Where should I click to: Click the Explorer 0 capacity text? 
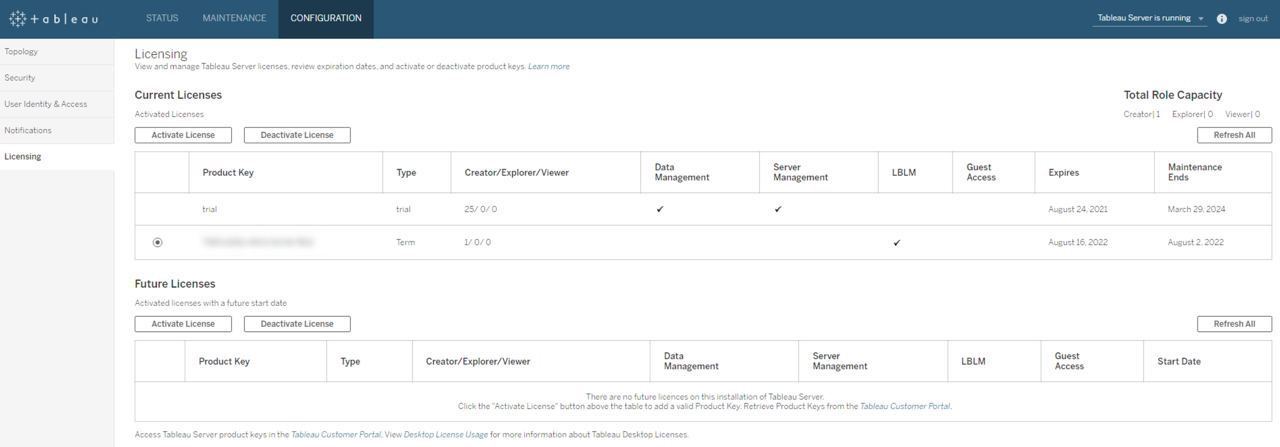click(x=1192, y=114)
